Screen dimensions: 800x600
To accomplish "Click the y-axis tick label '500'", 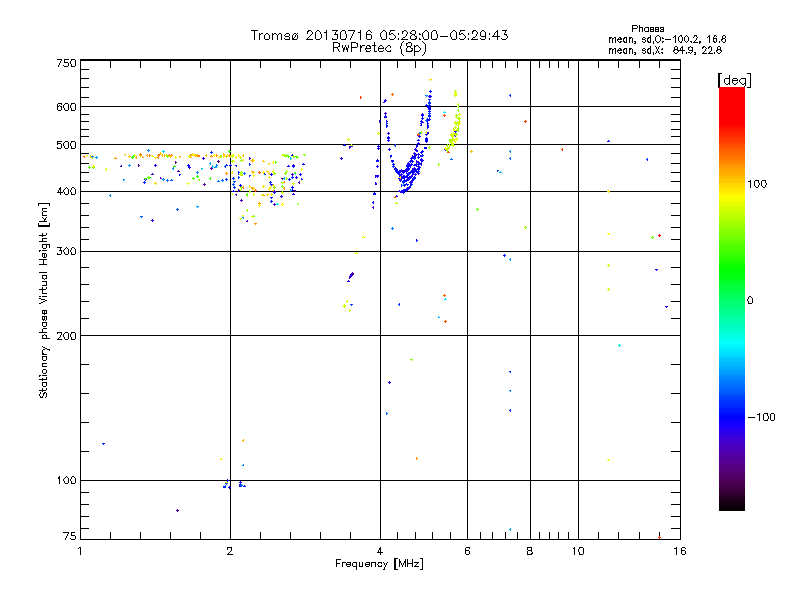I will tap(66, 145).
